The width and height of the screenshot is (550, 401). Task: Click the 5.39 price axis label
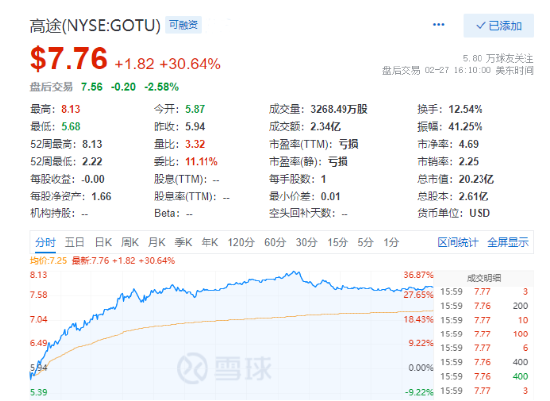[39, 392]
